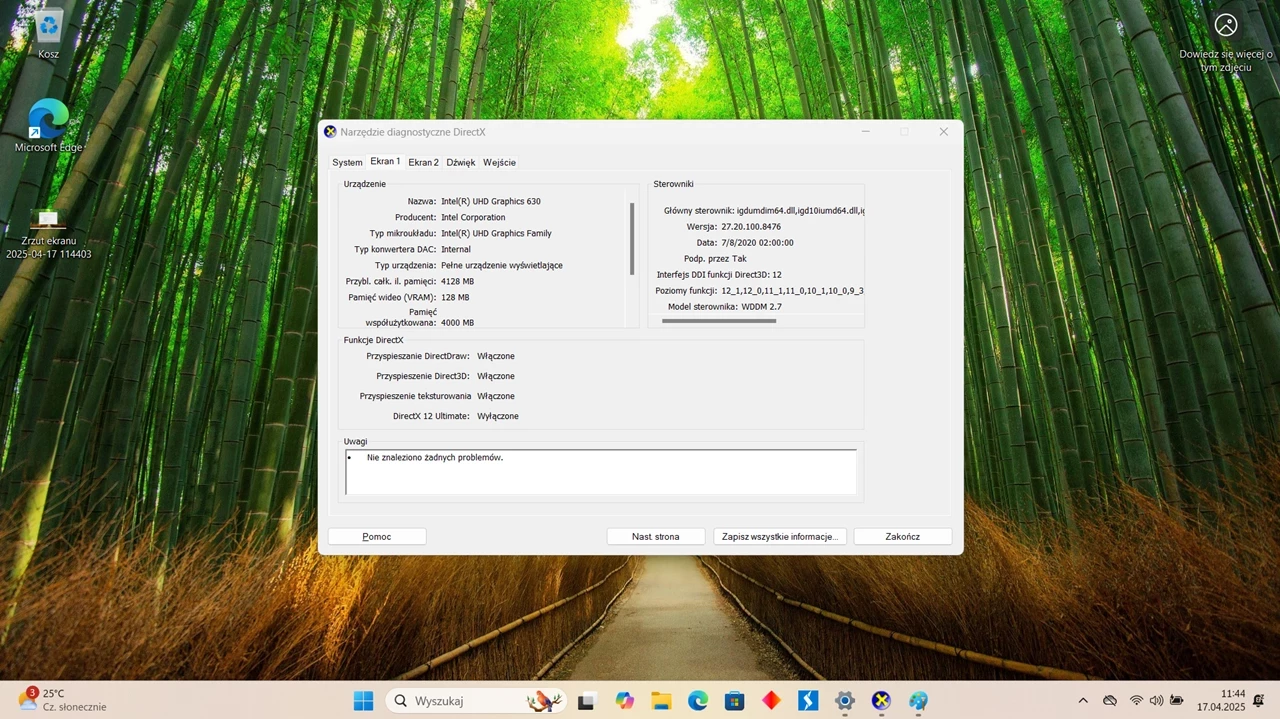The width and height of the screenshot is (1280, 719).
Task: Click the Podp. przez Tak value
Action: click(x=739, y=258)
